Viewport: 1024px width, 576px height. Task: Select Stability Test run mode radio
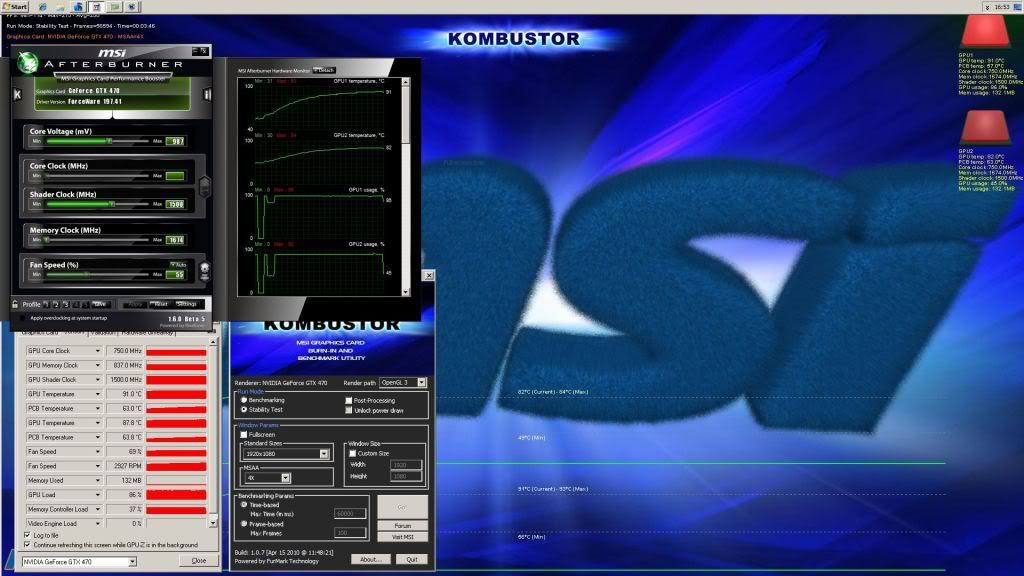pos(244,409)
